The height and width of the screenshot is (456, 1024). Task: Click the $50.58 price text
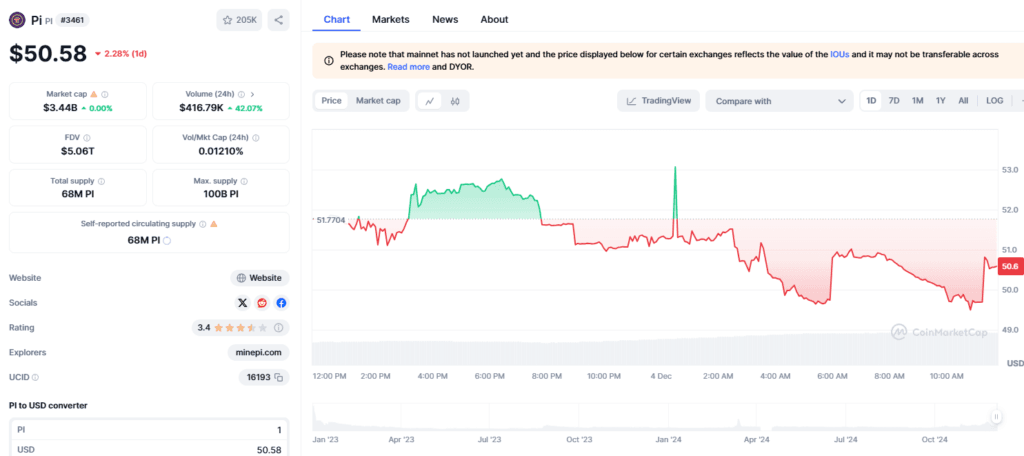pyautogui.click(x=48, y=53)
